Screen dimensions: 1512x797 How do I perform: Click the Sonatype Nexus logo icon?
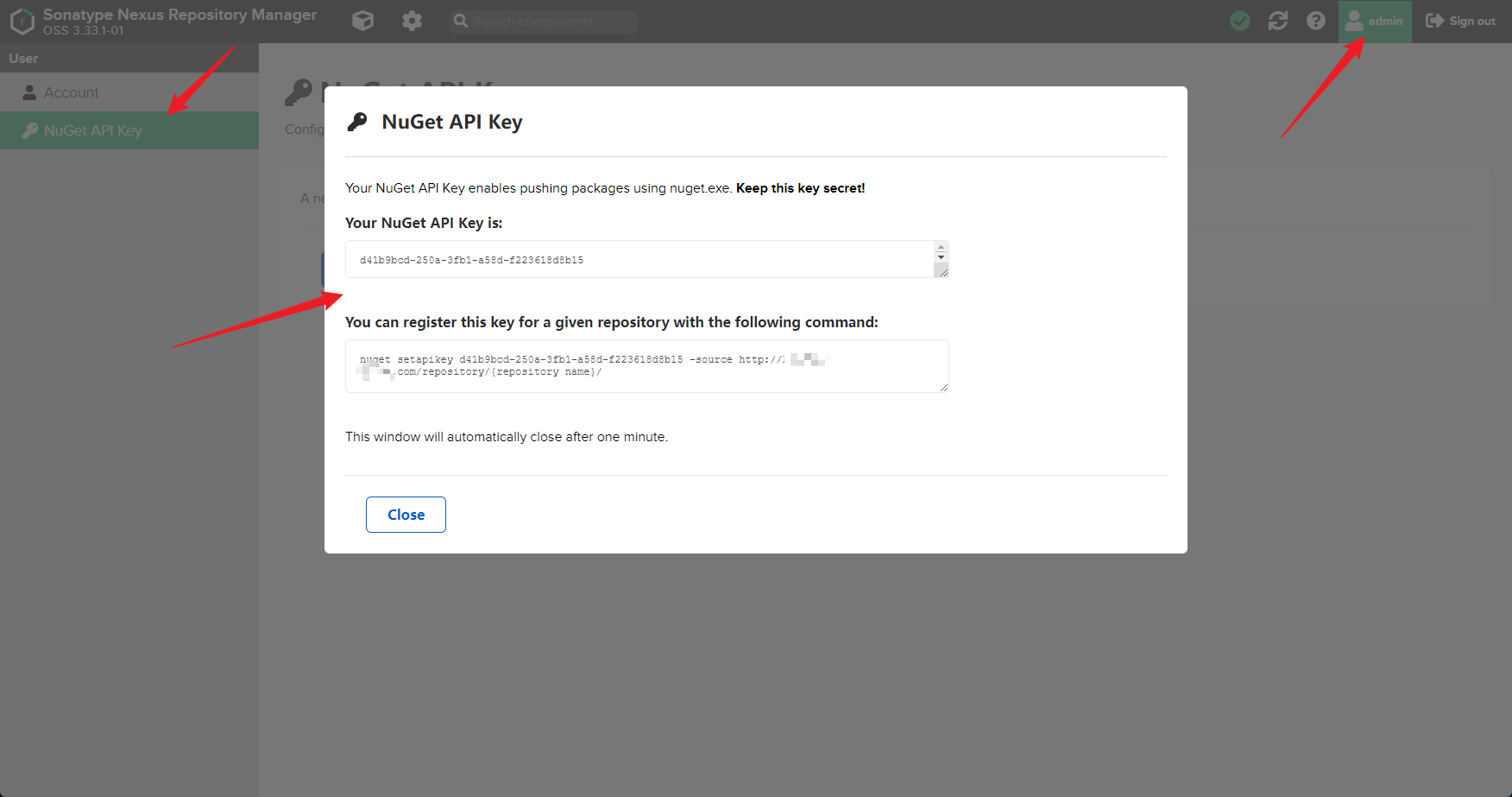click(22, 21)
